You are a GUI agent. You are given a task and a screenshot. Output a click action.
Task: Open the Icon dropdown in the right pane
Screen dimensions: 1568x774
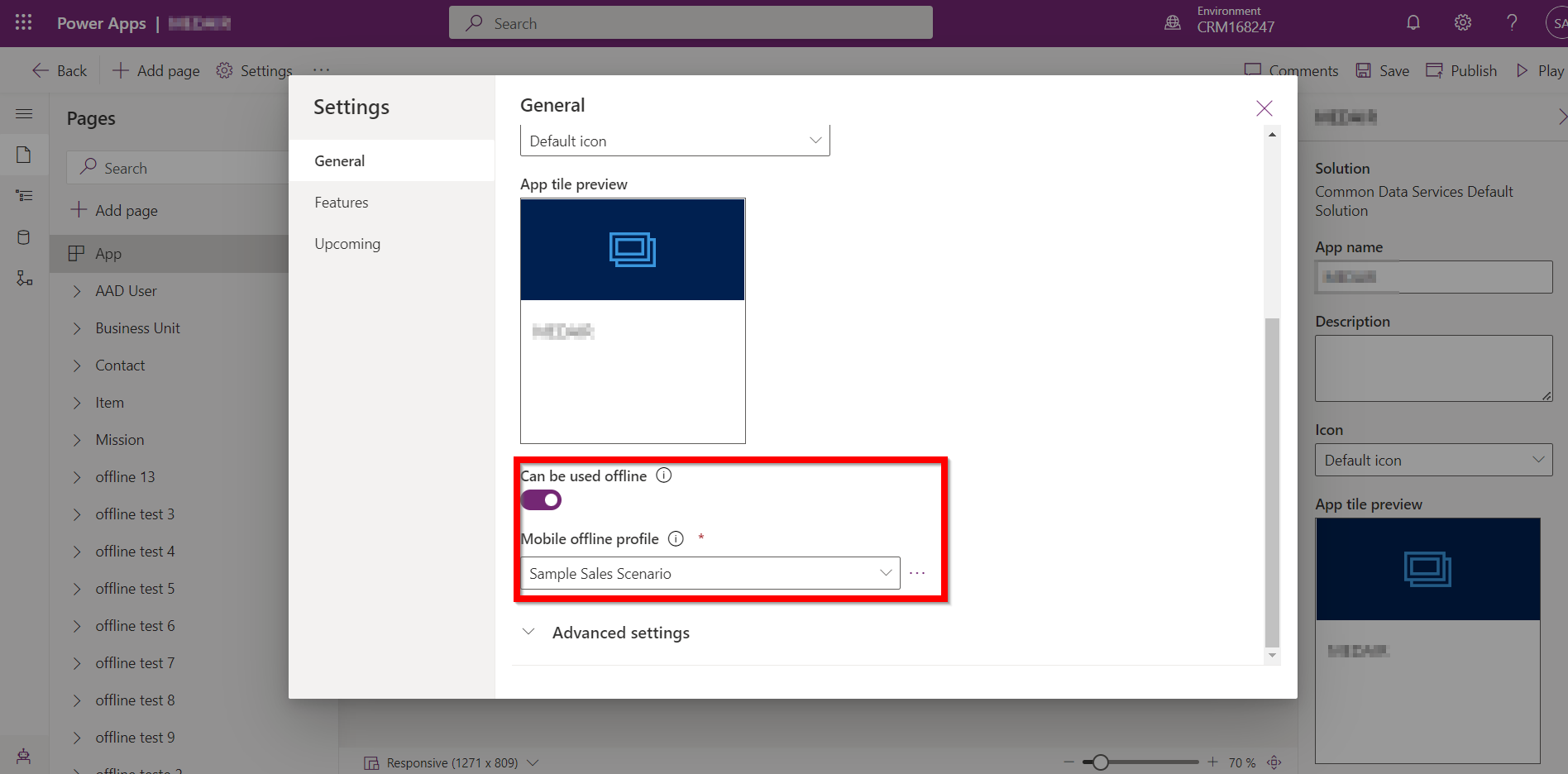(x=1434, y=460)
